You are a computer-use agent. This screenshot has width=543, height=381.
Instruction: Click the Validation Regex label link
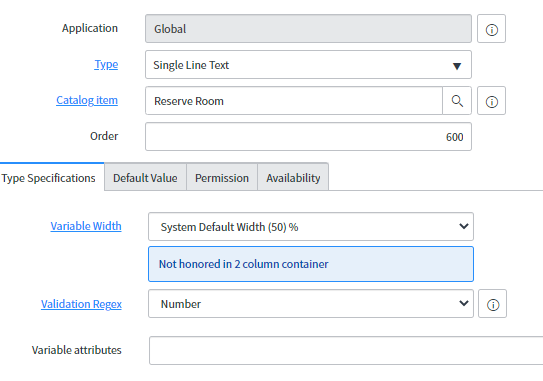[x=81, y=304]
